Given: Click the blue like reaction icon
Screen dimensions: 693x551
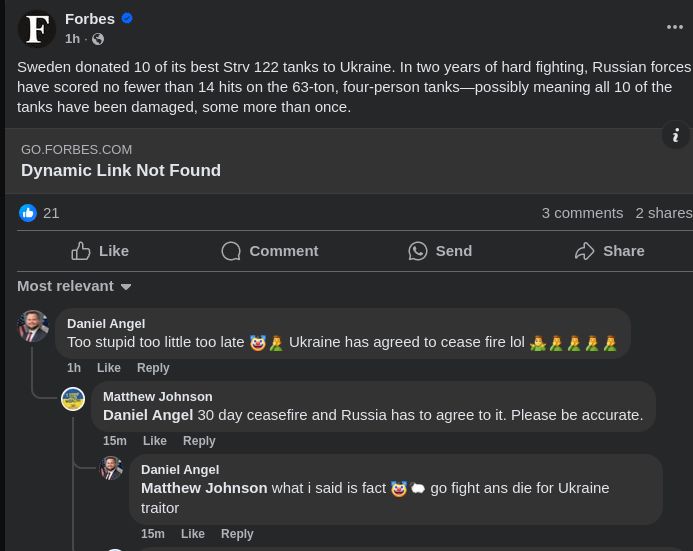Looking at the screenshot, I should (28, 212).
